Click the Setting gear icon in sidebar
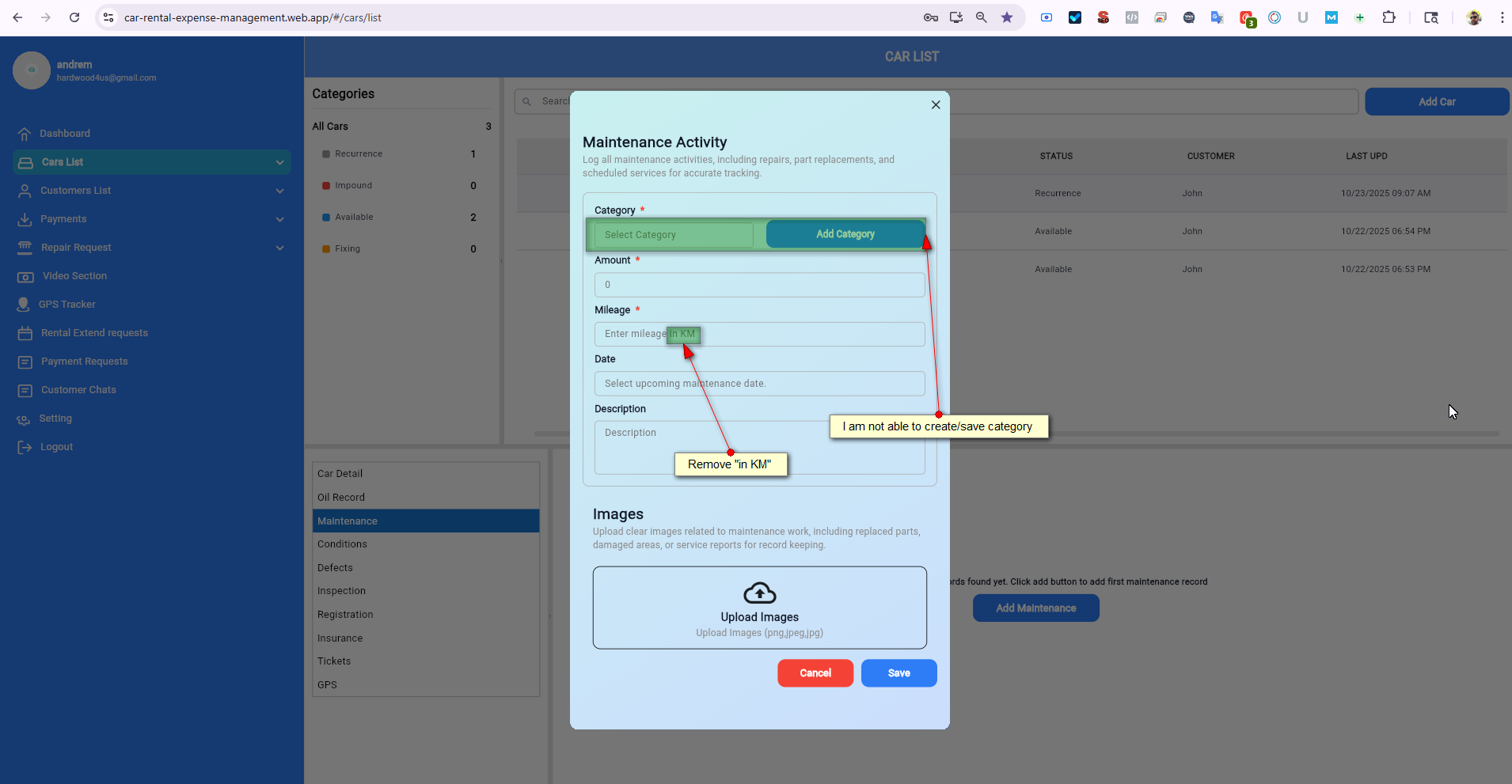The height and width of the screenshot is (784, 1512). pyautogui.click(x=24, y=419)
